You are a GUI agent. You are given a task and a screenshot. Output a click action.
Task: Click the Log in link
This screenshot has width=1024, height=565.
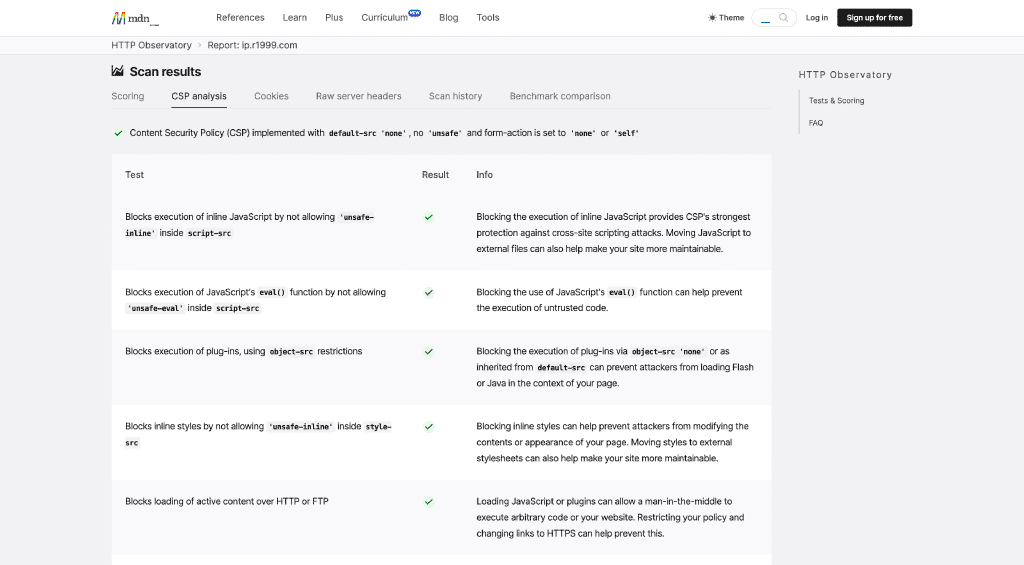click(817, 18)
